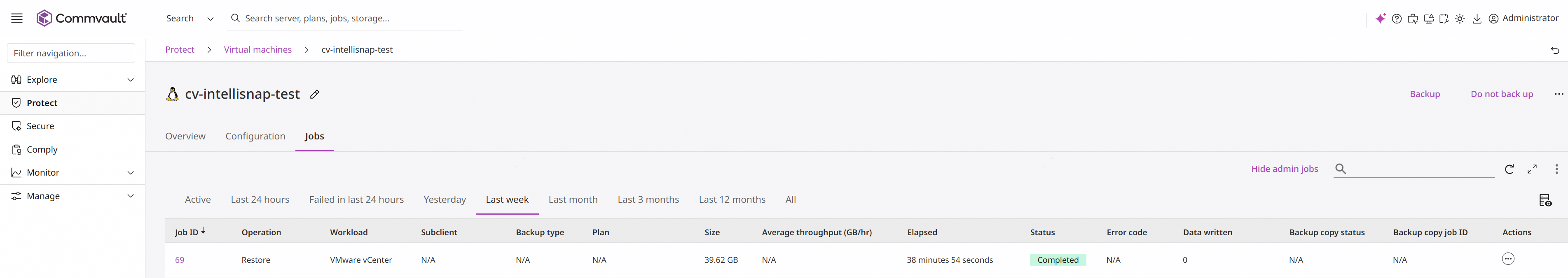This screenshot has width=1568, height=278.
Task: Open the jobs briefcase icon in header
Action: pyautogui.click(x=1413, y=19)
